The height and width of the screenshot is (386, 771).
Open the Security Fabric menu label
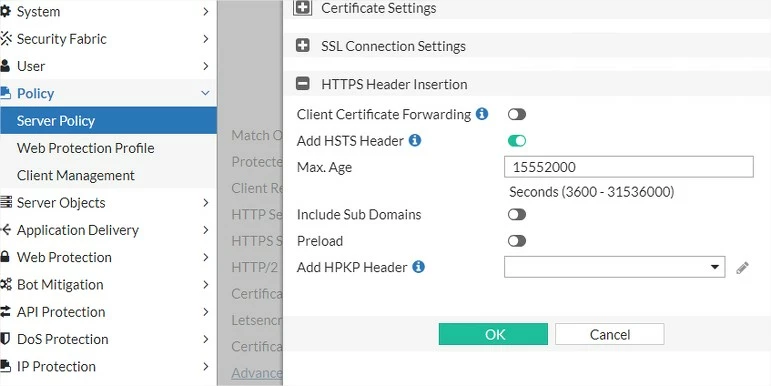pyautogui.click(x=61, y=39)
